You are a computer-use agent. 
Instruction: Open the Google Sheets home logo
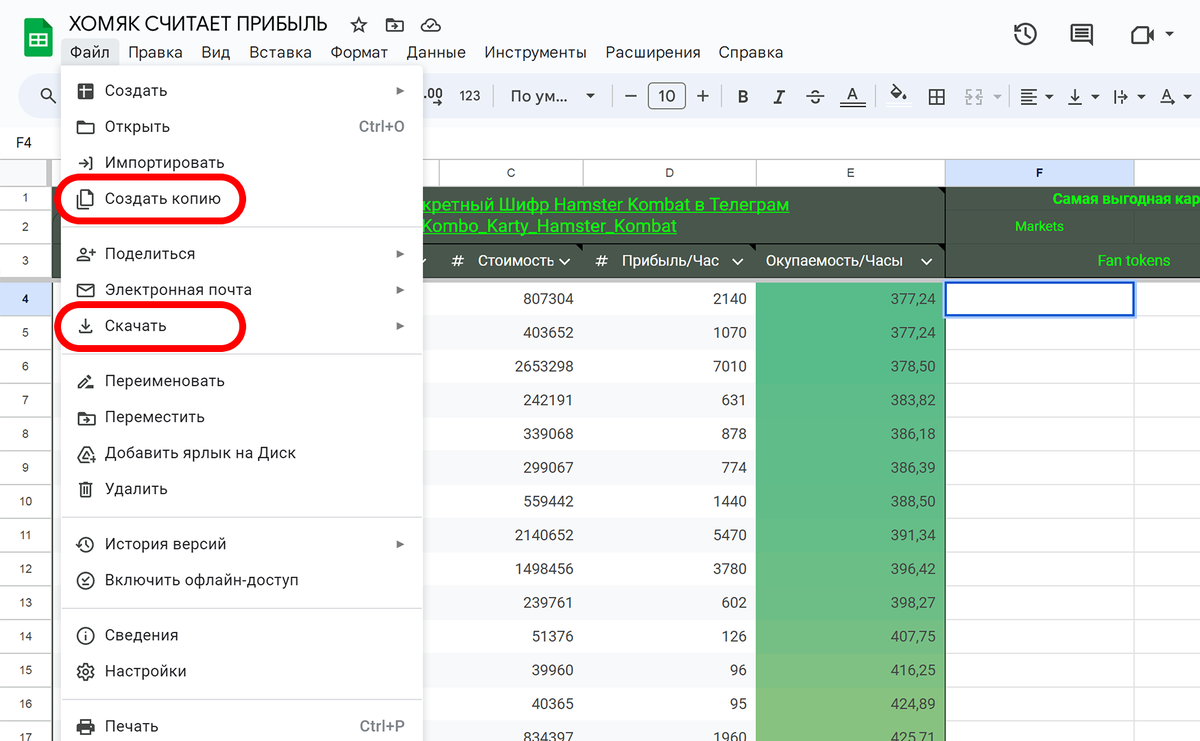click(x=38, y=40)
